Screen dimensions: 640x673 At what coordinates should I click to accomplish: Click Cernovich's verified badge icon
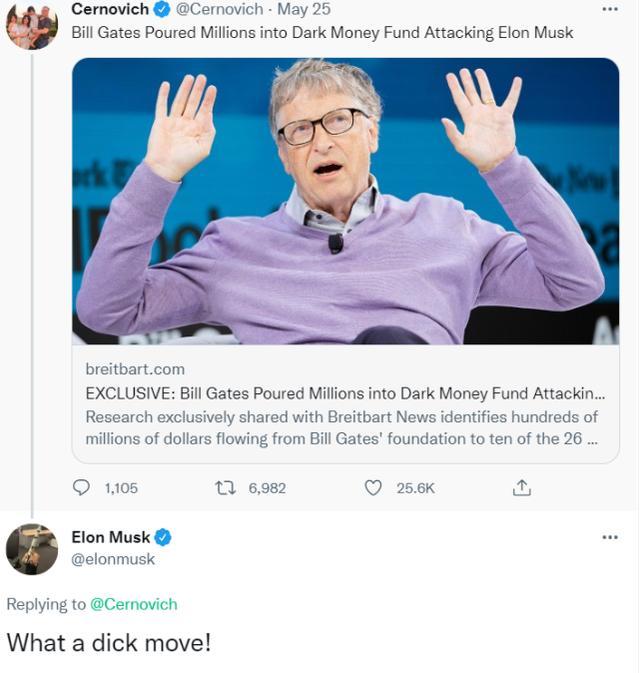[x=161, y=10]
